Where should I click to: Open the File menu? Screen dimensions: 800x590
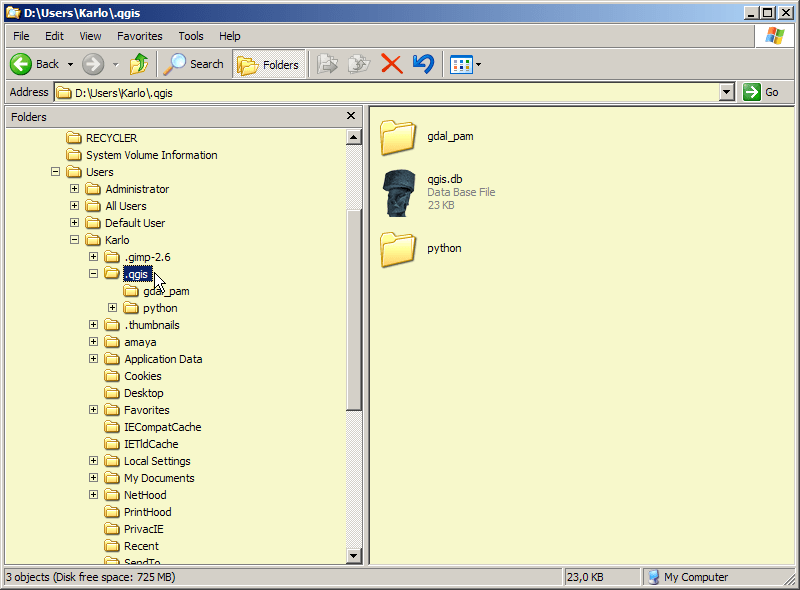tap(21, 36)
